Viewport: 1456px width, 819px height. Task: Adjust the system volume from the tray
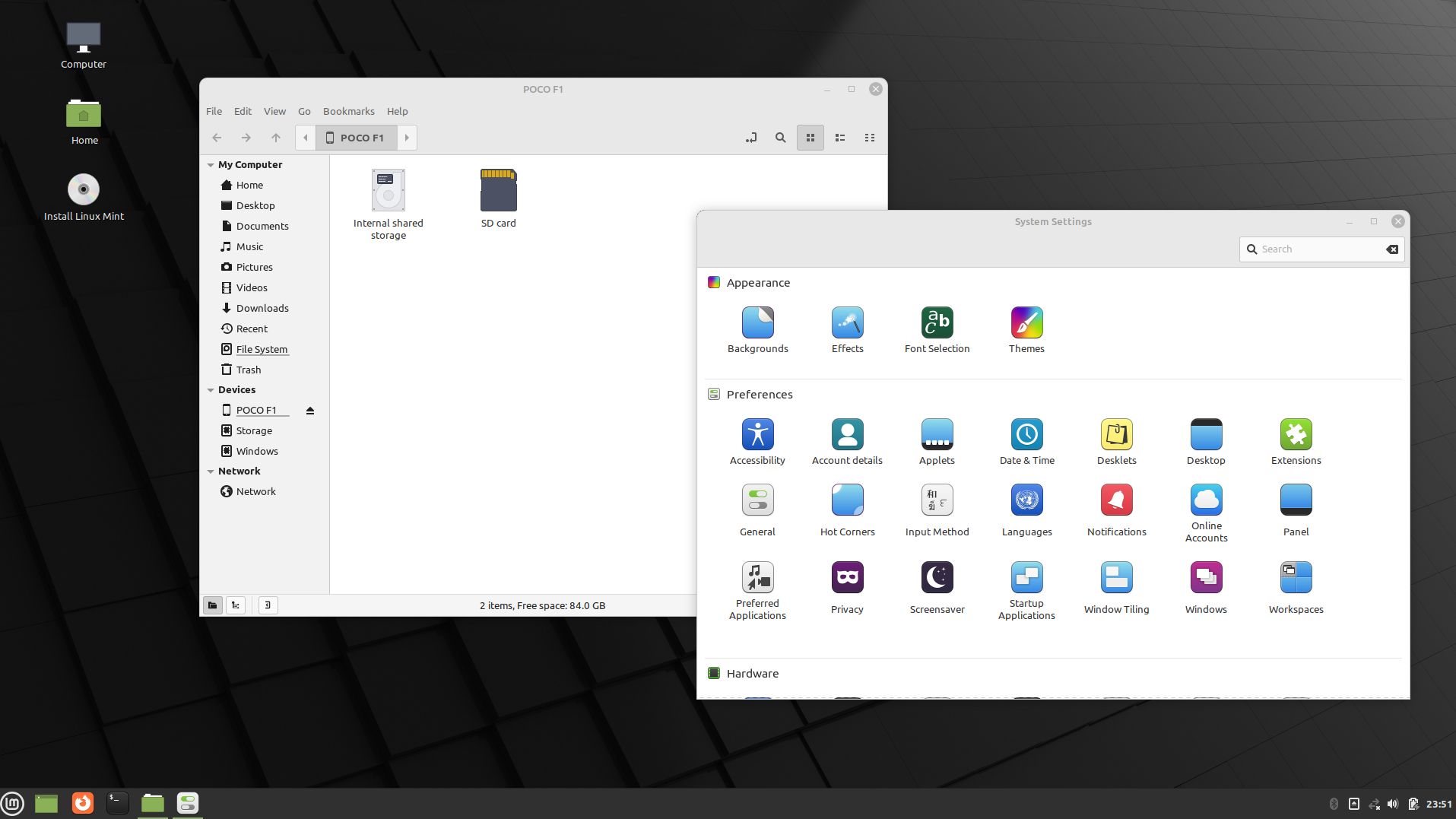1392,803
